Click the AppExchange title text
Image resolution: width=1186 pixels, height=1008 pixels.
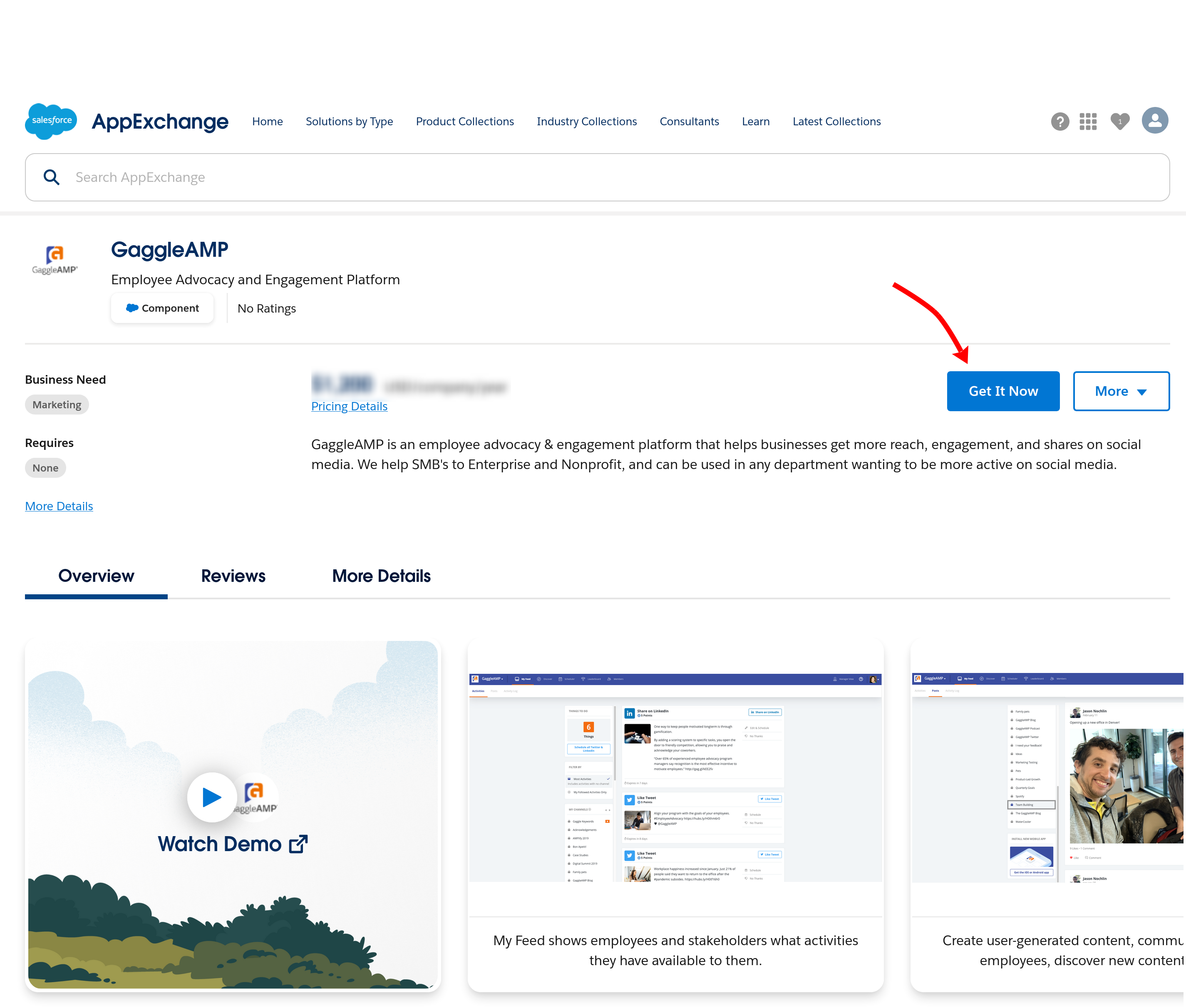coord(160,122)
